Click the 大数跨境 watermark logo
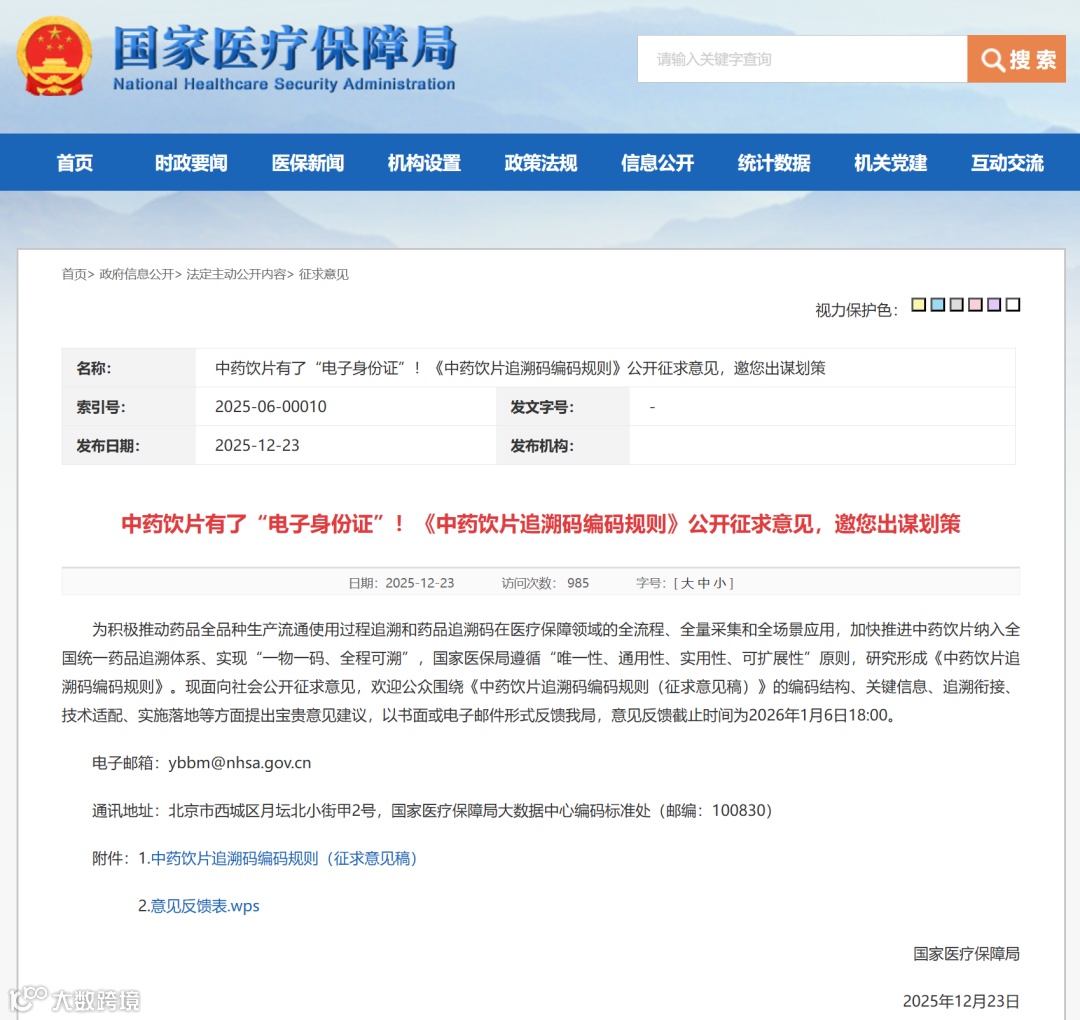Image resolution: width=1080 pixels, height=1020 pixels. tap(75, 997)
